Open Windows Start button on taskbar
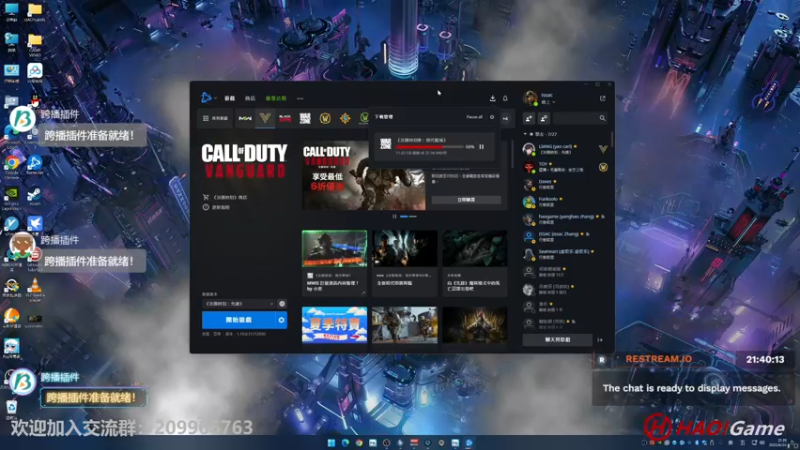This screenshot has width=800, height=450. [332, 443]
